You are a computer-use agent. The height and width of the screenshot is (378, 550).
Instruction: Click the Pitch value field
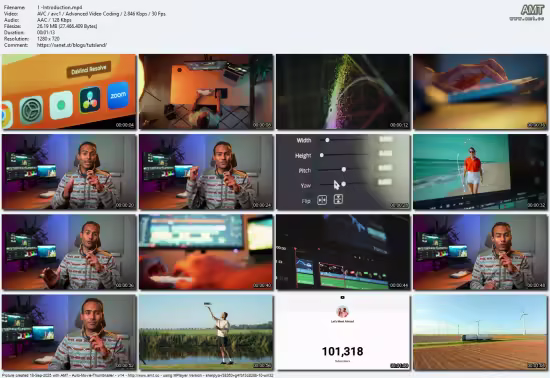385,168
